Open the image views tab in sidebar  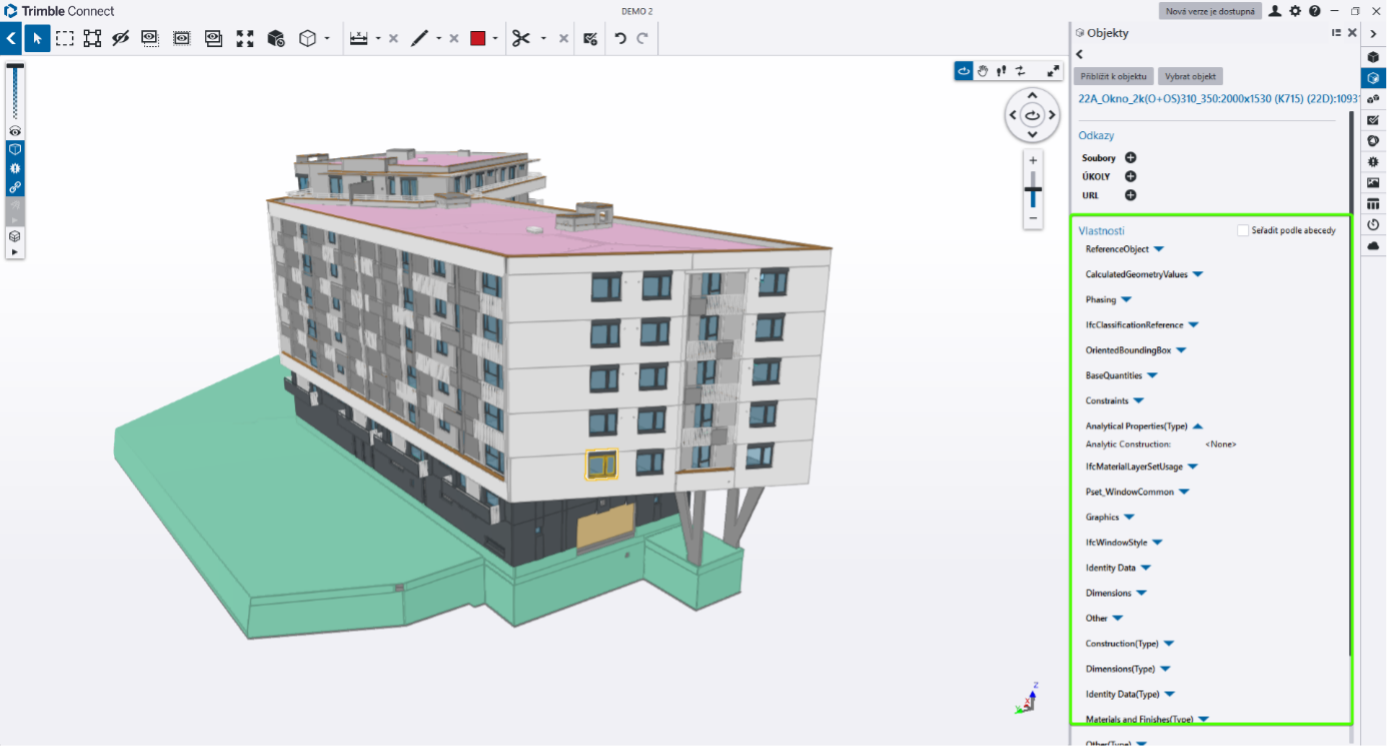[1373, 183]
